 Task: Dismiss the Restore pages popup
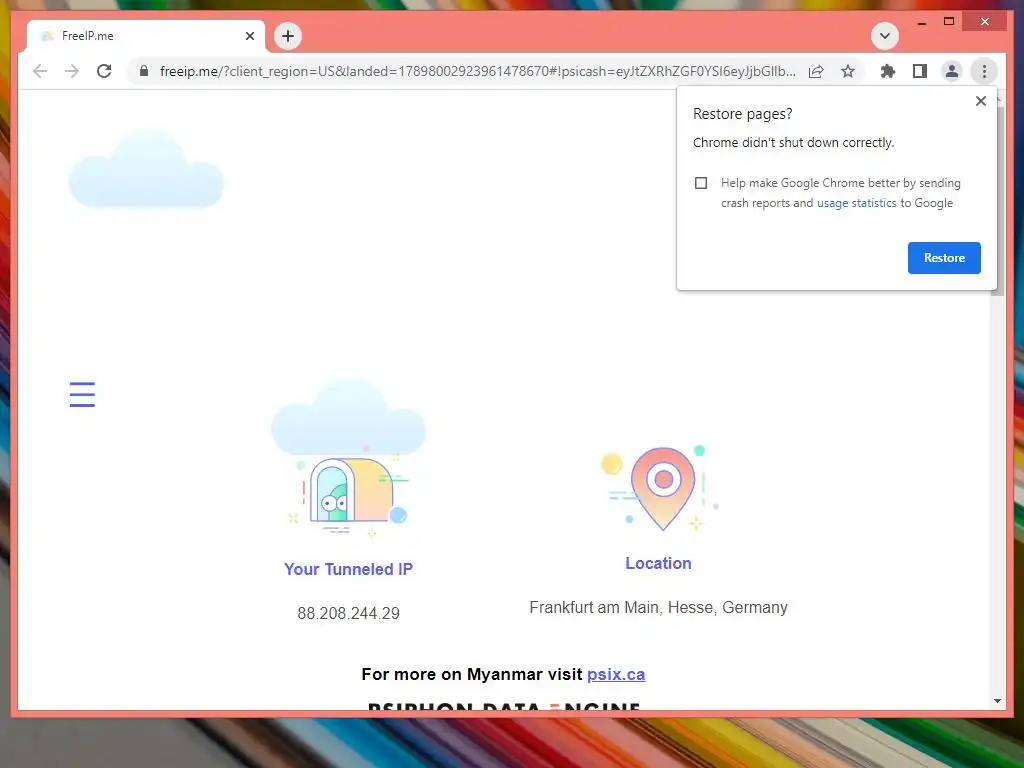980,101
